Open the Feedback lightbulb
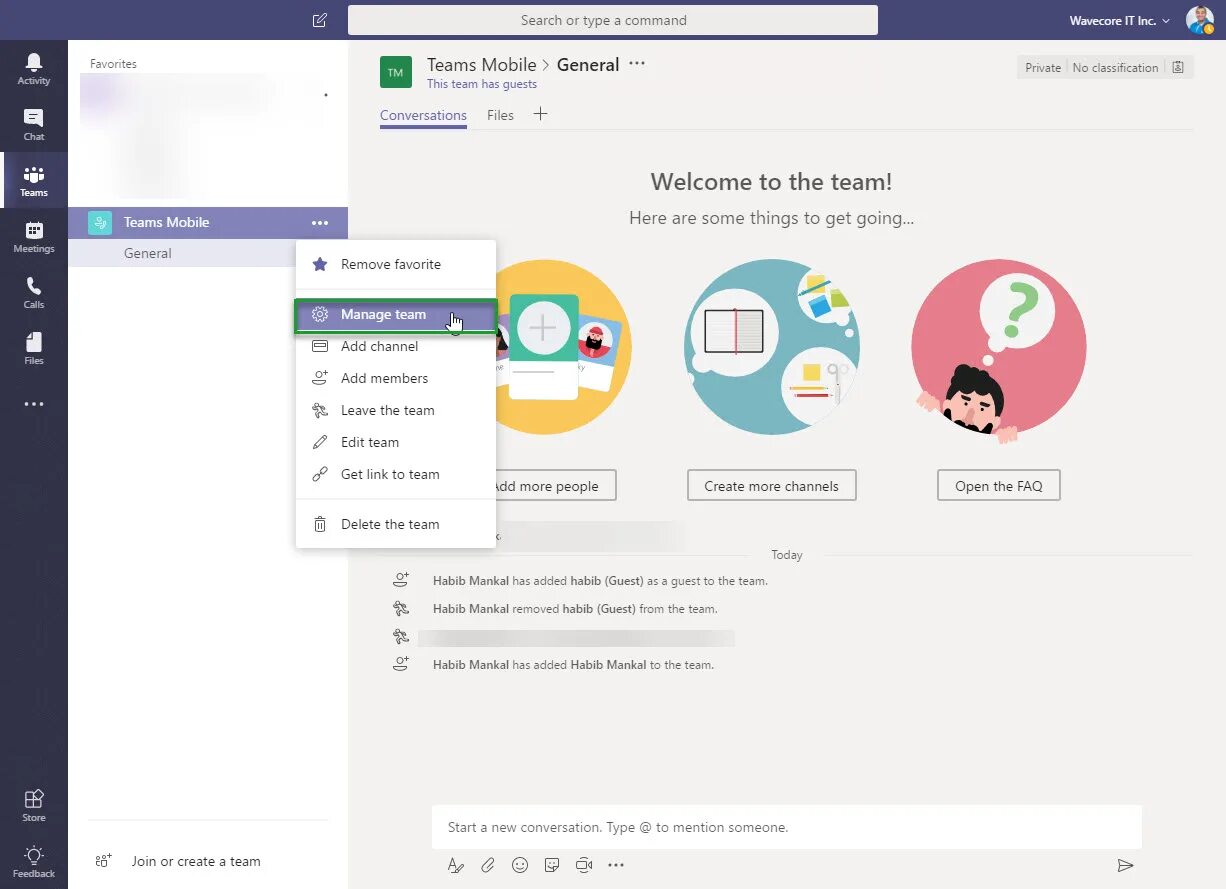This screenshot has height=889, width=1226. (x=34, y=861)
